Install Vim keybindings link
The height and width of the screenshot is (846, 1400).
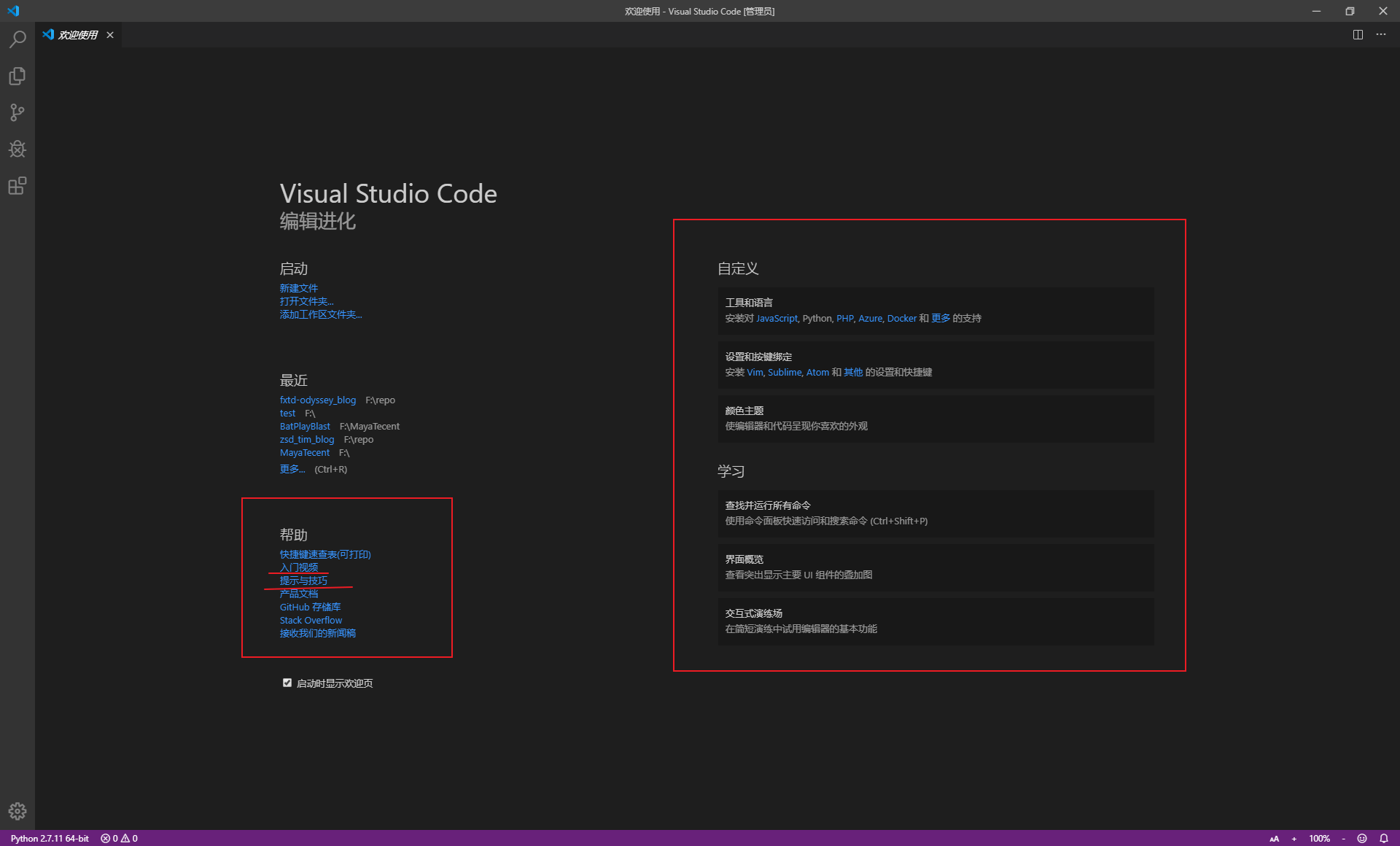(x=755, y=372)
